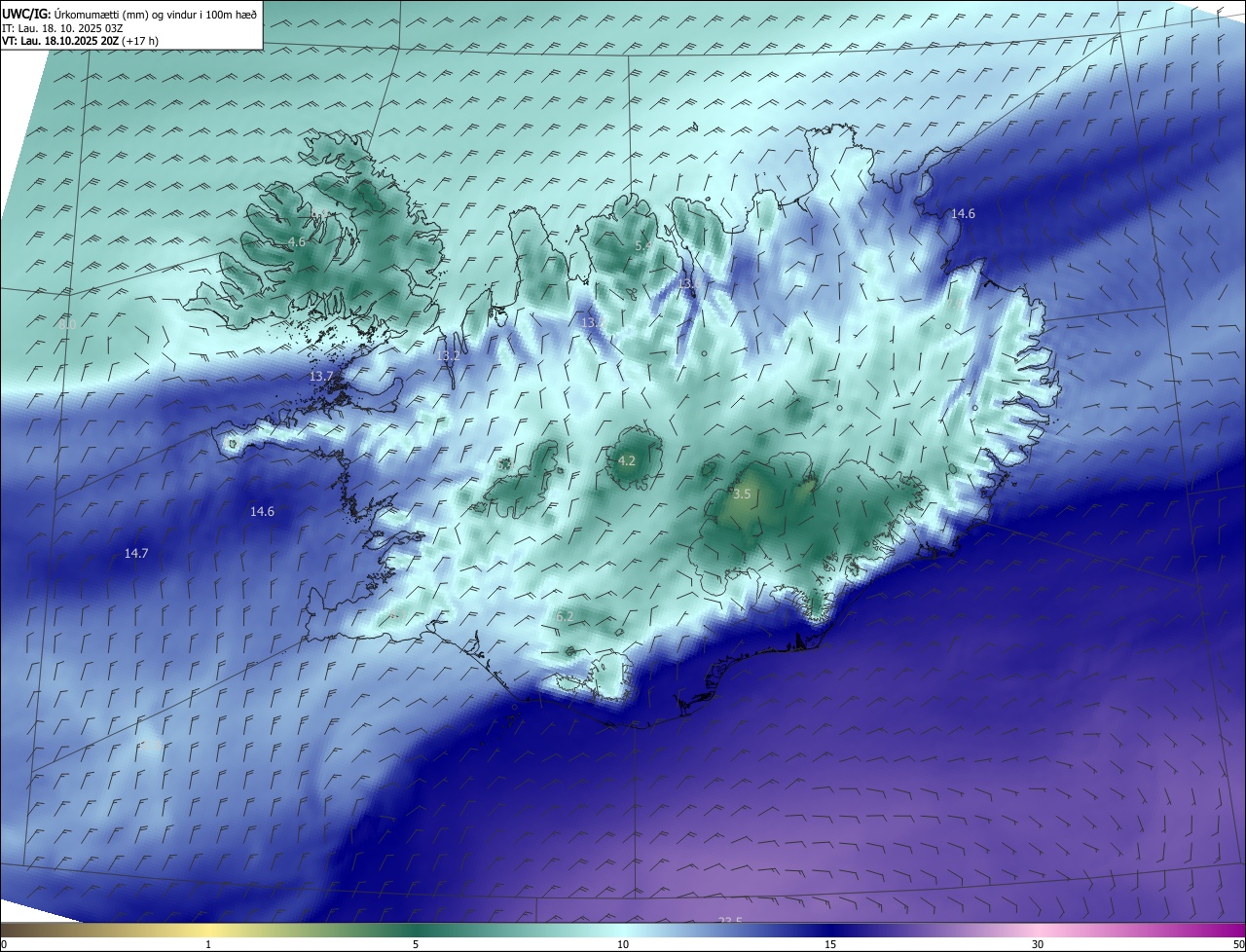
Task: Click the '15' label on the colour scale
Action: pos(830,944)
